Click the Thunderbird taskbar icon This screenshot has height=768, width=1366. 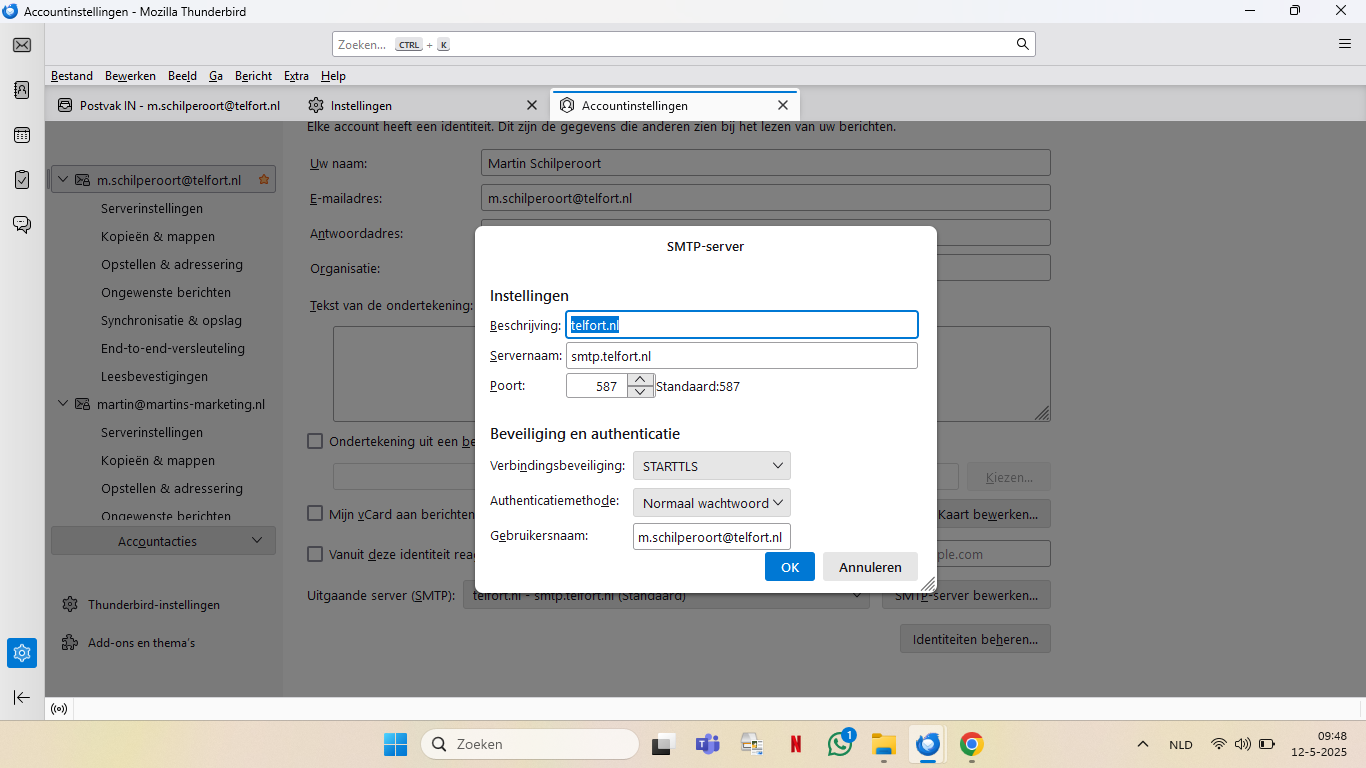[x=927, y=744]
